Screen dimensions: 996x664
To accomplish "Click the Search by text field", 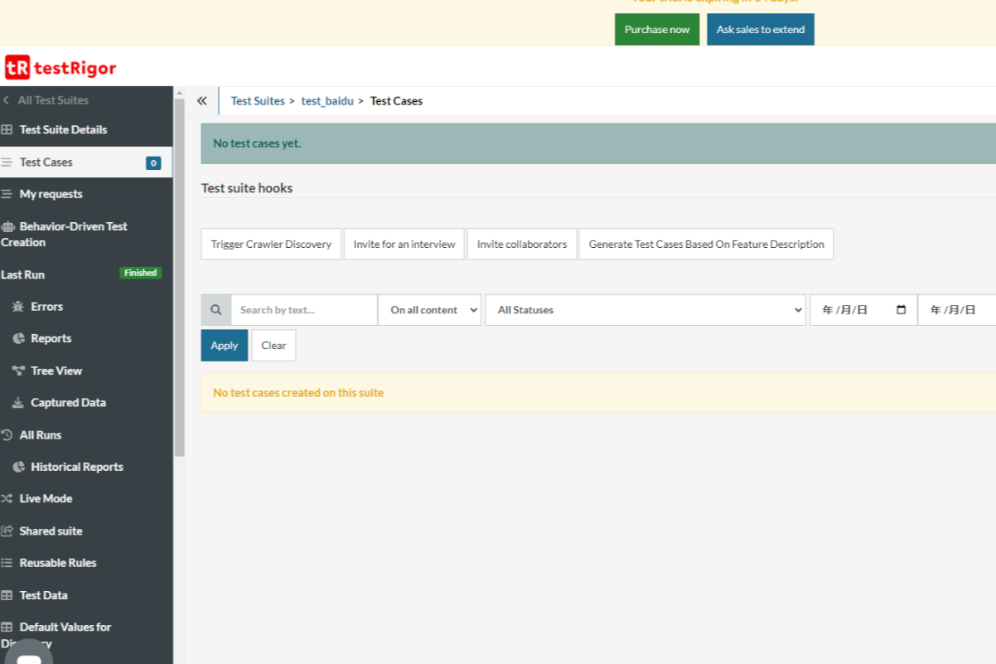I will [x=304, y=310].
